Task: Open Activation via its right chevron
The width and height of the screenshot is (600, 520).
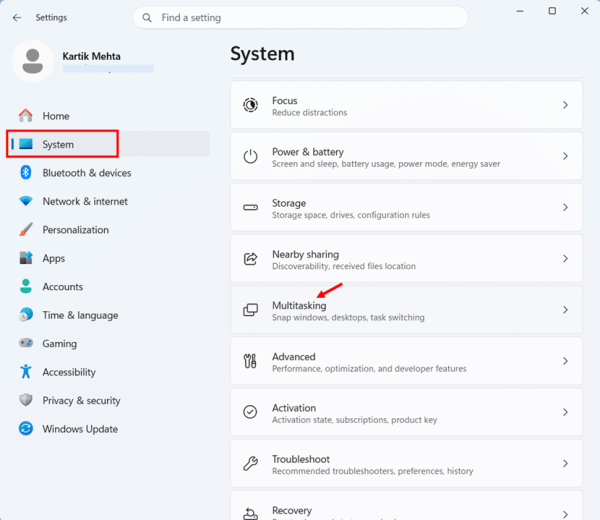Action: coord(565,412)
